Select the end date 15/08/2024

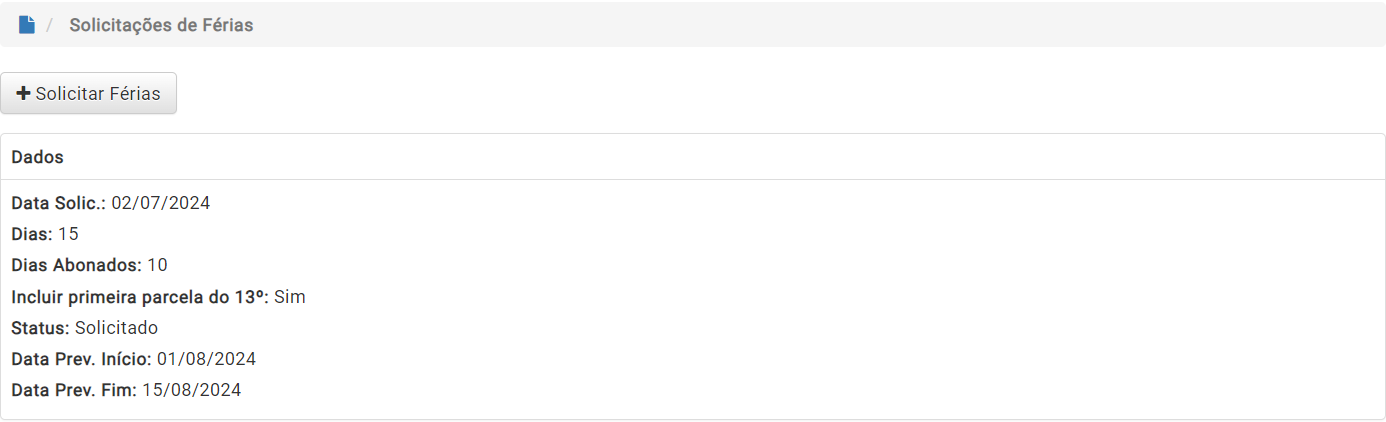(x=192, y=390)
